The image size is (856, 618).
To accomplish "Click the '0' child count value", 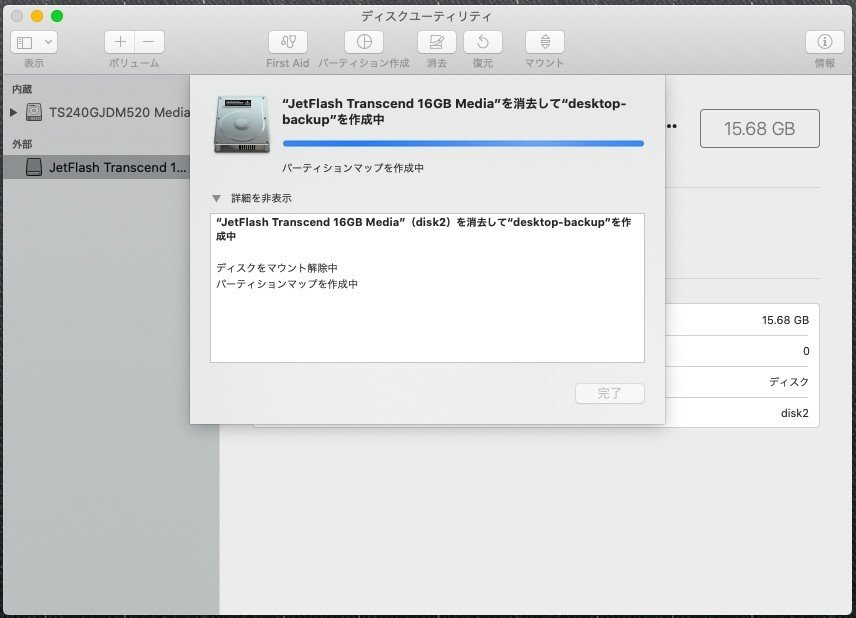I will (806, 351).
